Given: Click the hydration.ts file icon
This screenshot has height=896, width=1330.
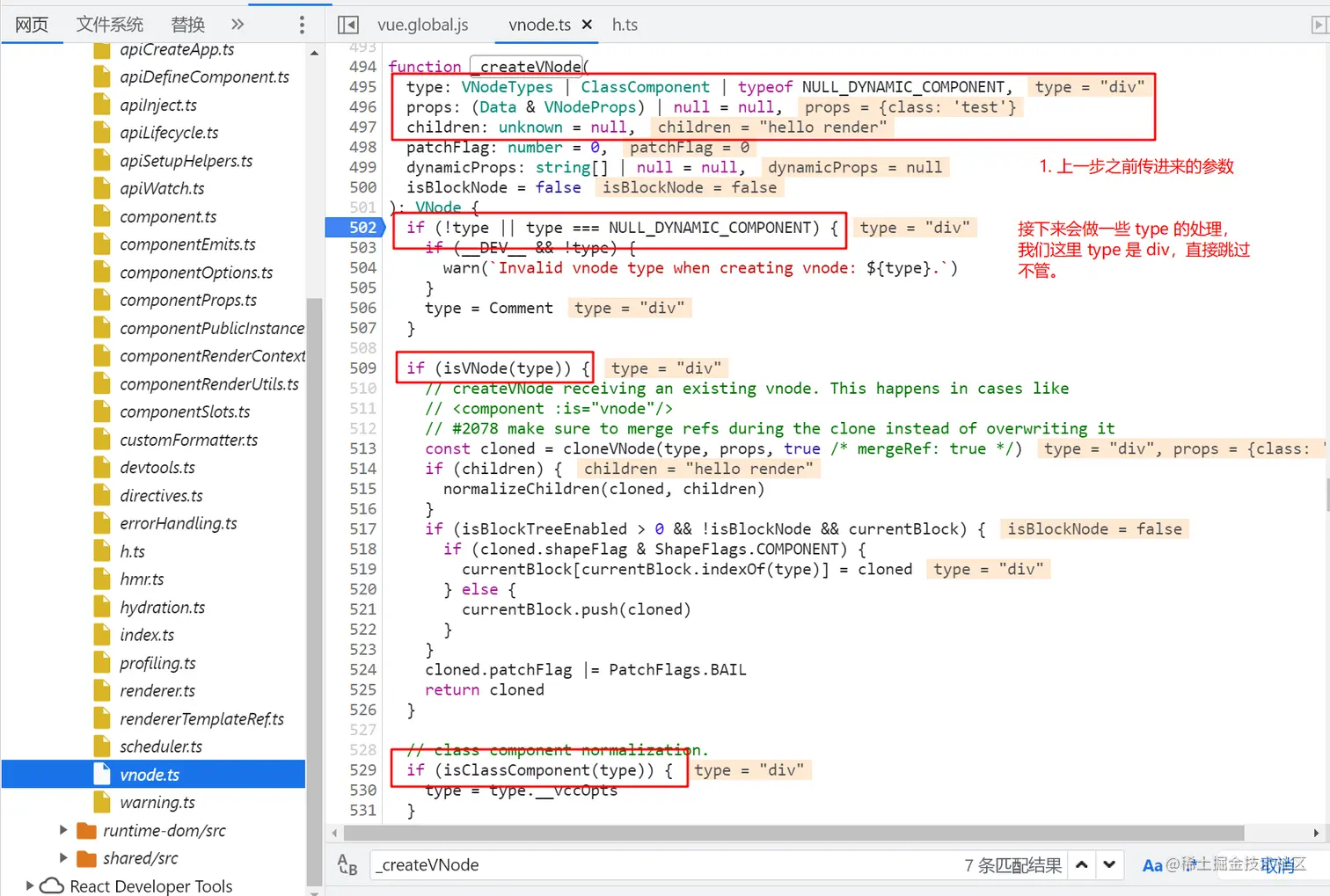Looking at the screenshot, I should [102, 608].
